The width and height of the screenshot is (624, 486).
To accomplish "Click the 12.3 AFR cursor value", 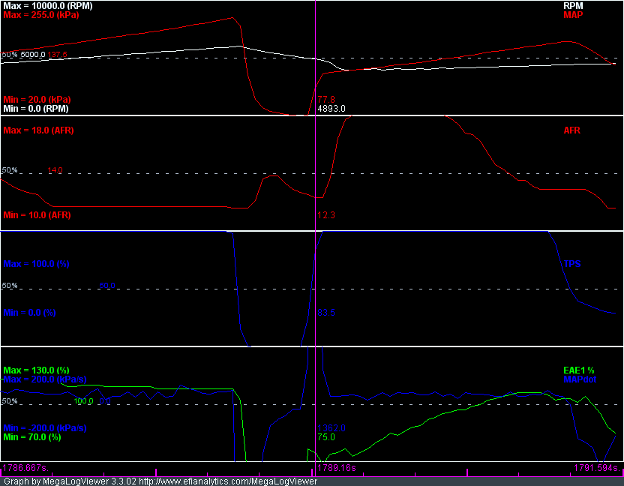I will point(326,215).
